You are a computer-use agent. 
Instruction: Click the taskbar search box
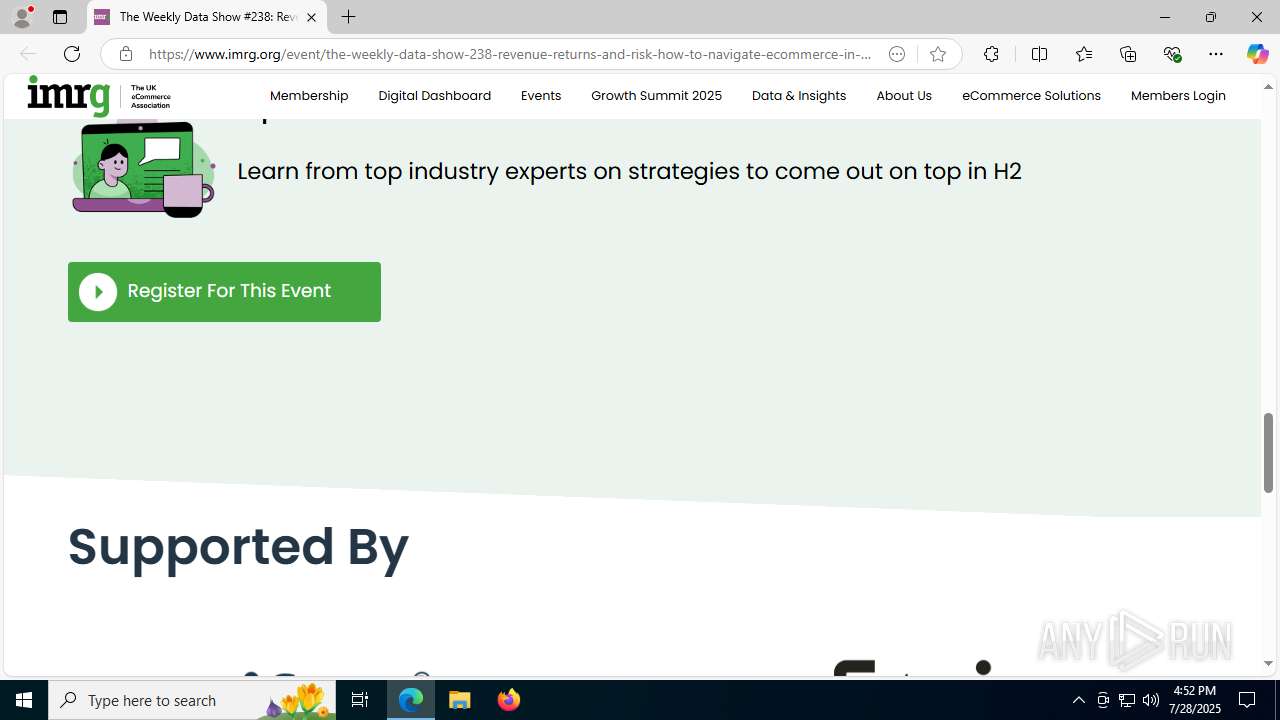(192, 700)
